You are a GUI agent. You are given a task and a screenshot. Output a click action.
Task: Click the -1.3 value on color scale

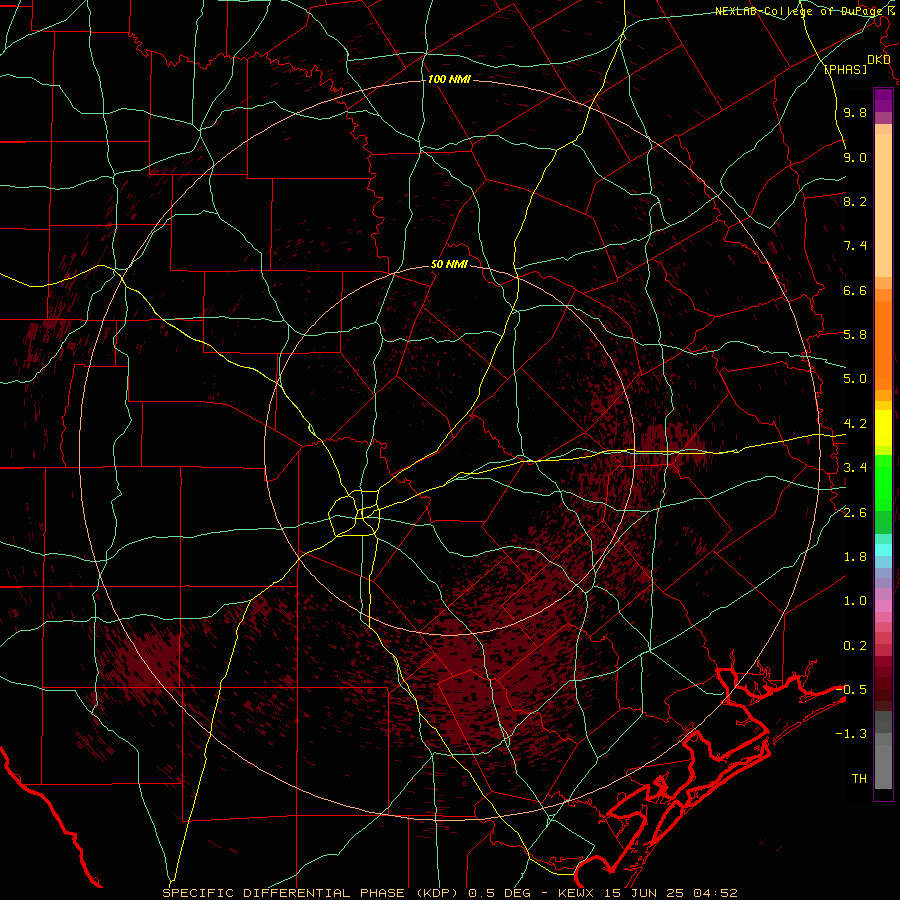coord(851,734)
